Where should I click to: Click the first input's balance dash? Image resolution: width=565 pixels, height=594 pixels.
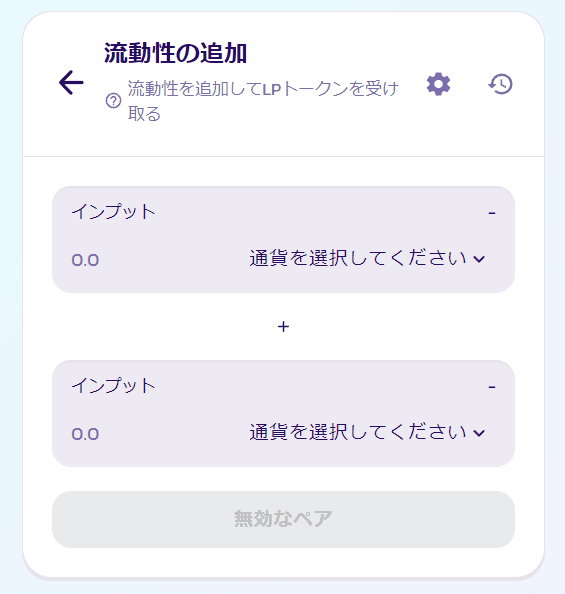(492, 213)
